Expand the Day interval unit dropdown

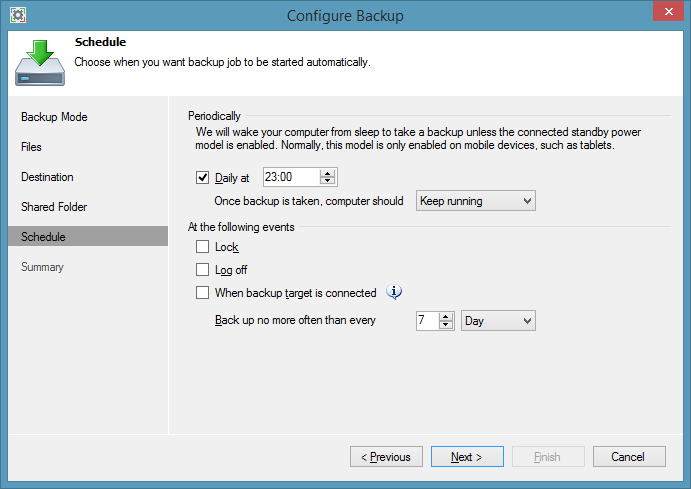498,321
